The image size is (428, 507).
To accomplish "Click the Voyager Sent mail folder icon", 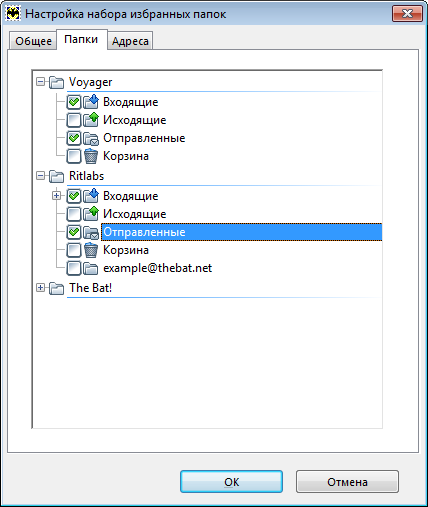I will tap(91, 138).
